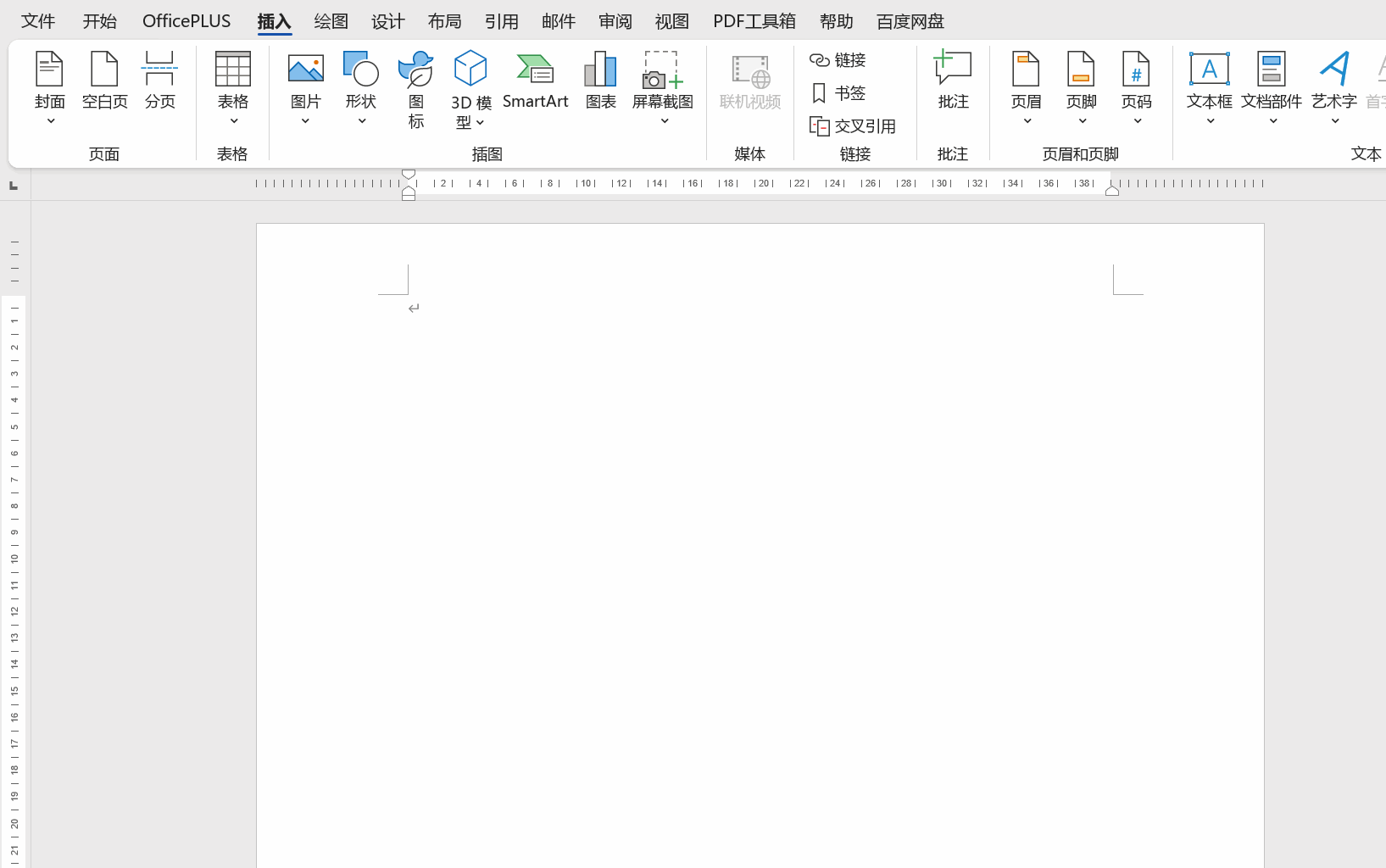Expand the cover page (封面) dropdown
The height and width of the screenshot is (868, 1386).
(x=50, y=121)
